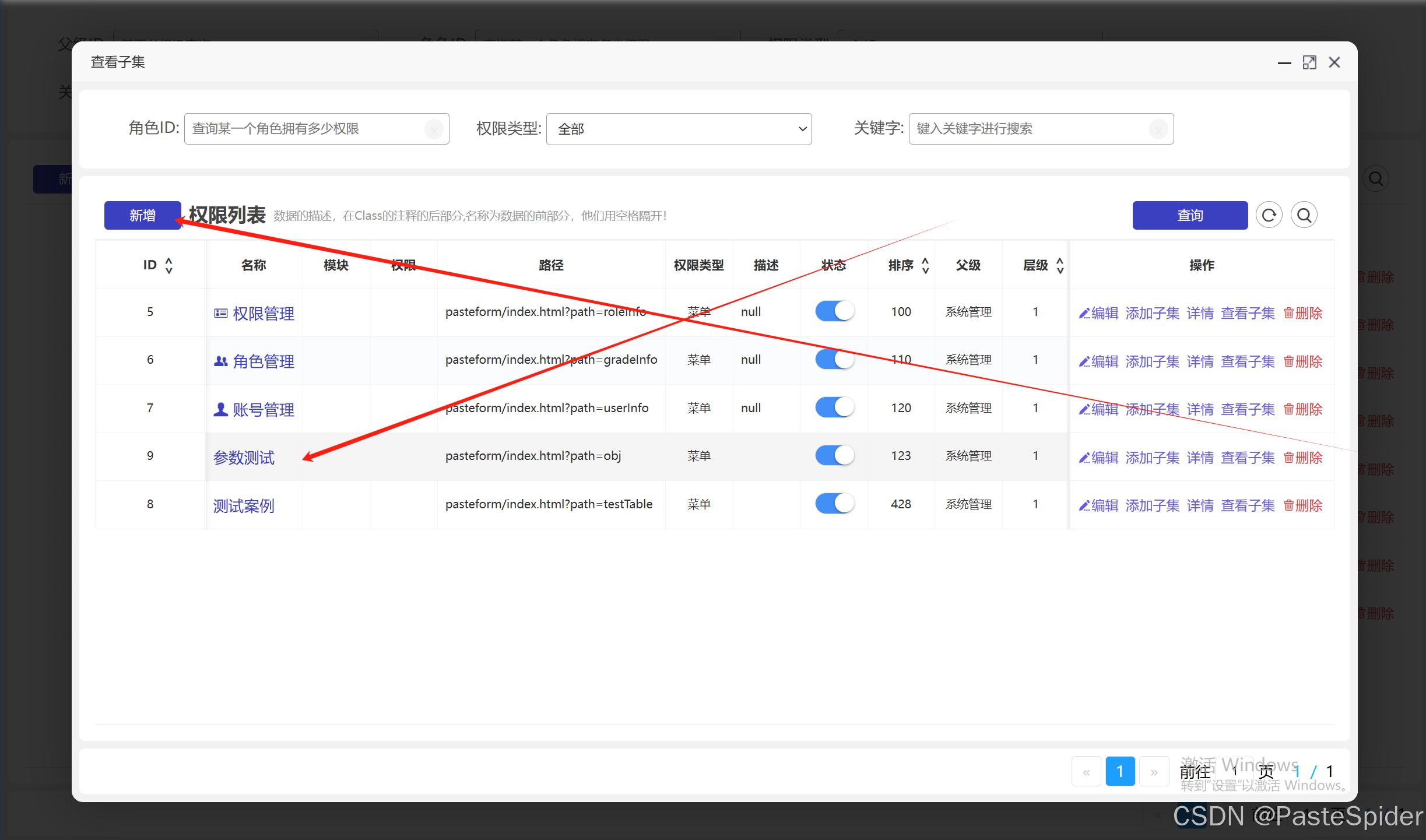Select page 1 in pagination

[x=1120, y=772]
